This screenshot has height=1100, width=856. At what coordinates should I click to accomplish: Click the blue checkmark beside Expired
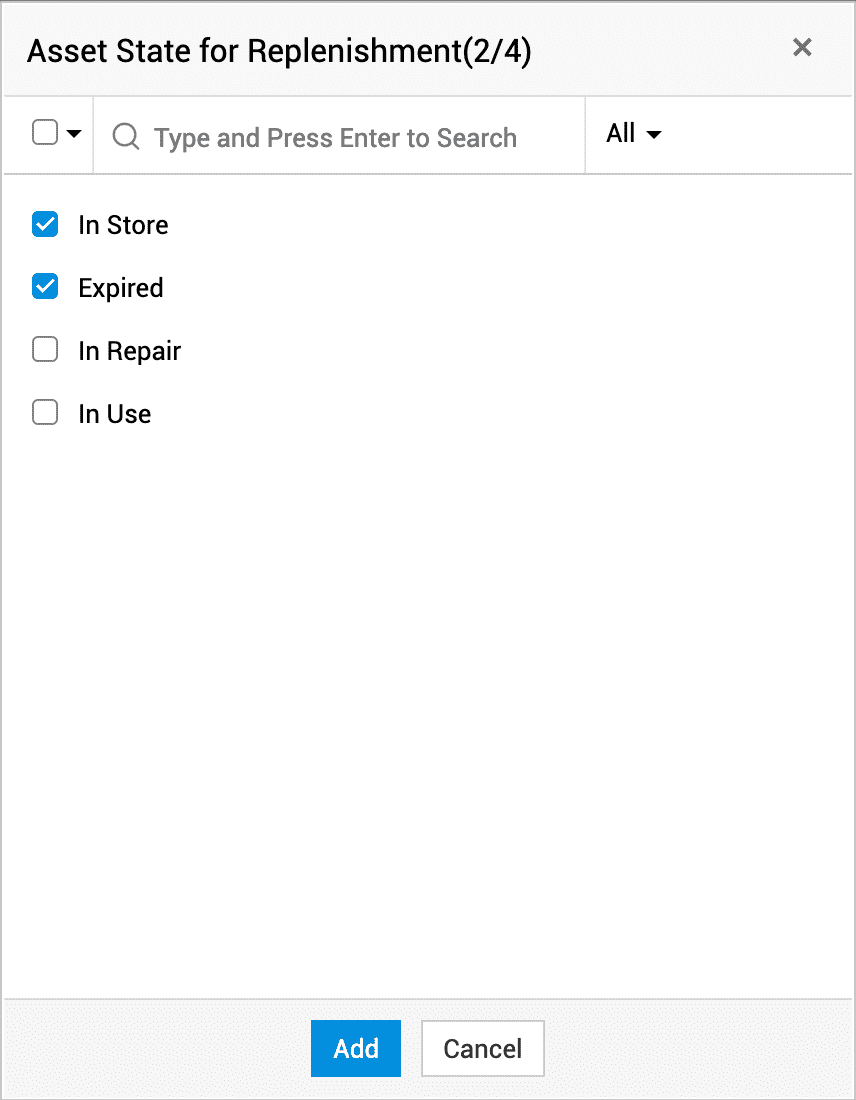(45, 288)
